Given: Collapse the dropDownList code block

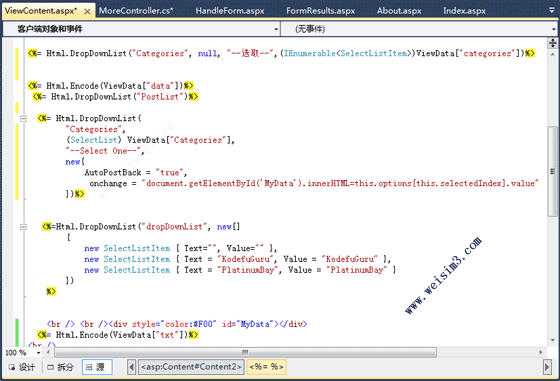Looking at the screenshot, I should 23,227.
